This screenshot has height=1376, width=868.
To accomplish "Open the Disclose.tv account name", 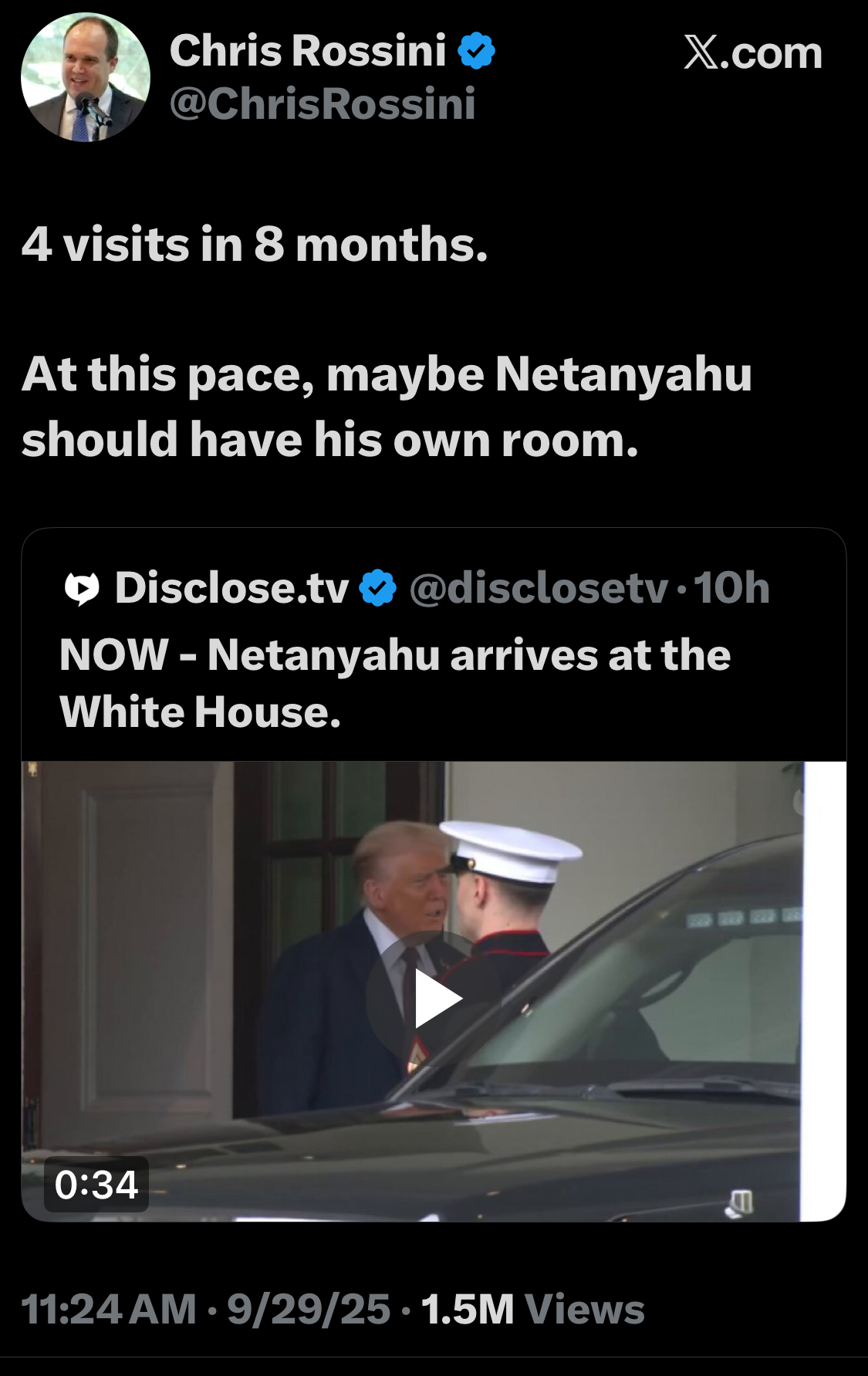I will 231,589.
